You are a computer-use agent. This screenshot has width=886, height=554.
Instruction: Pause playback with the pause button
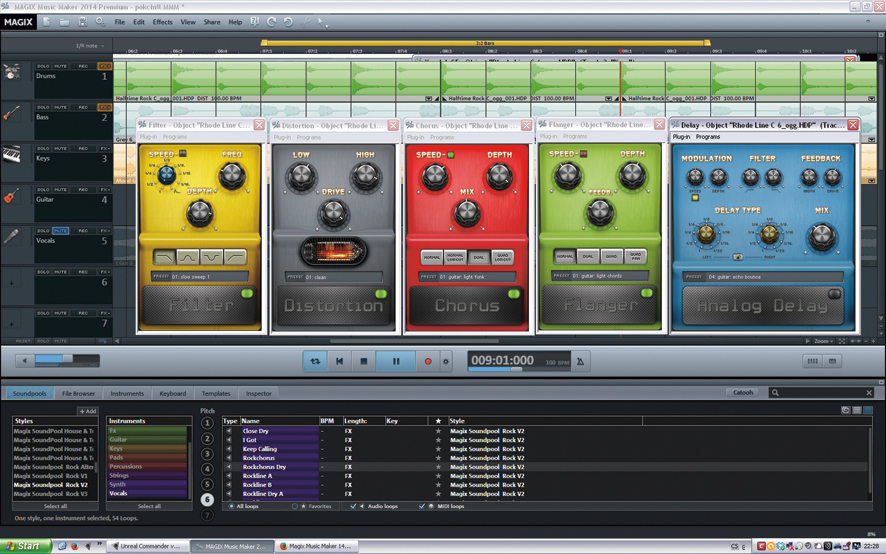396,361
